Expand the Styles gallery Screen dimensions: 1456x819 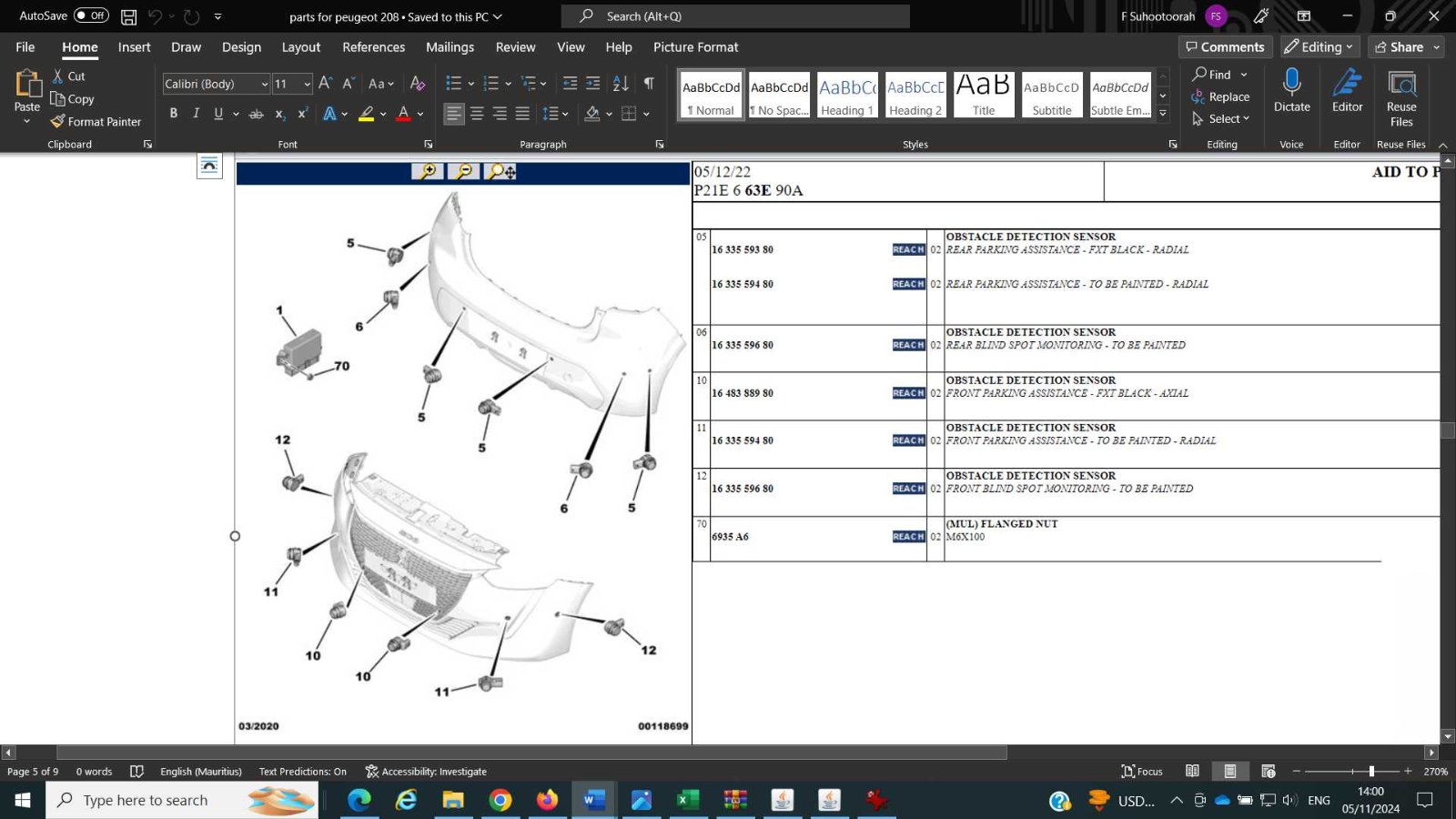tap(1163, 113)
